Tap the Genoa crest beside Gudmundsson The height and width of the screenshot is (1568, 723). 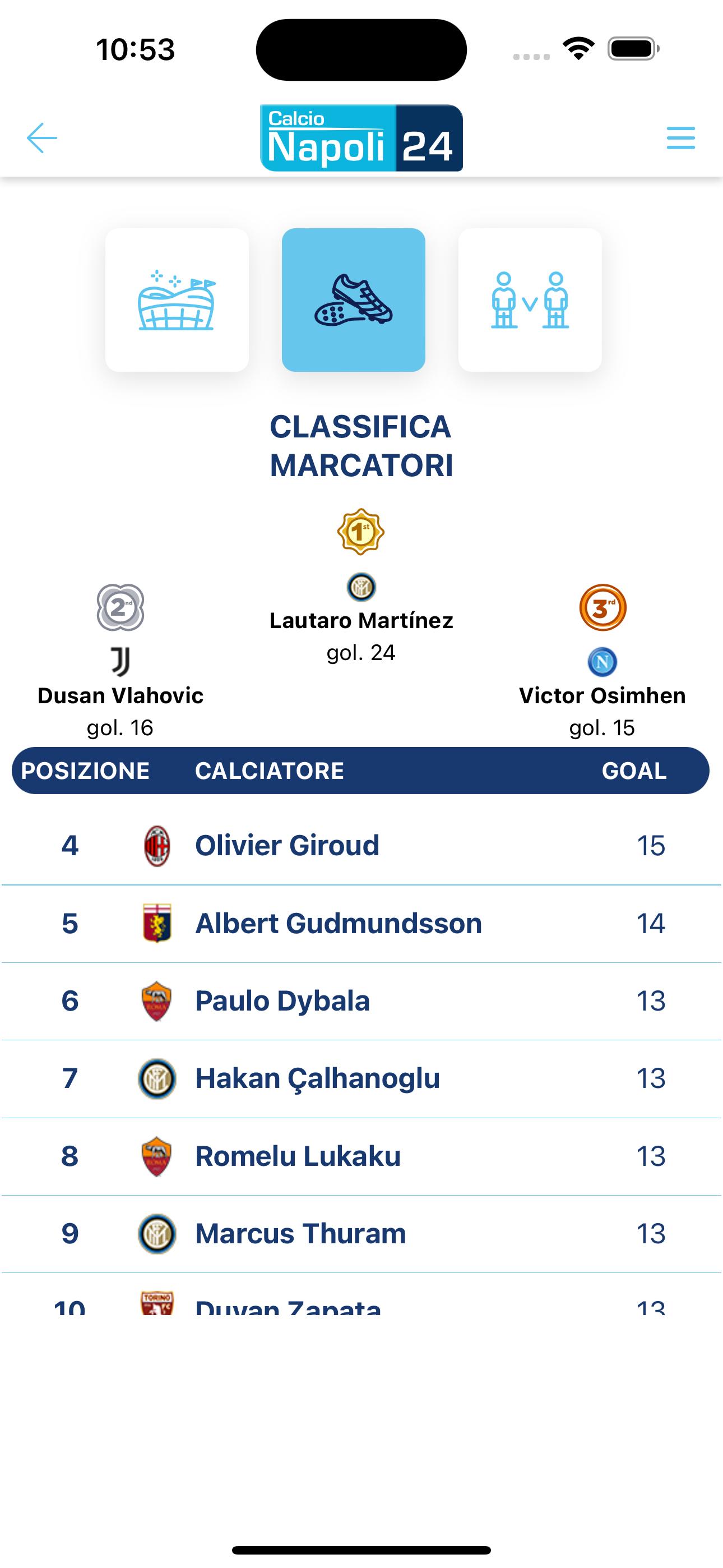tap(157, 924)
